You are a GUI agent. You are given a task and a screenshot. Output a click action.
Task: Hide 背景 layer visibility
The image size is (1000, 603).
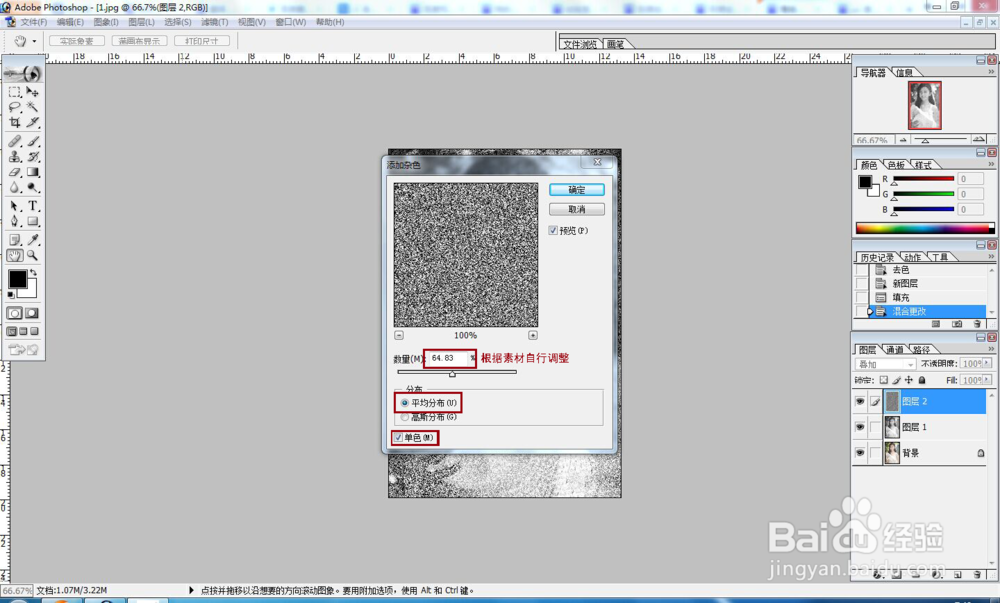[860, 453]
